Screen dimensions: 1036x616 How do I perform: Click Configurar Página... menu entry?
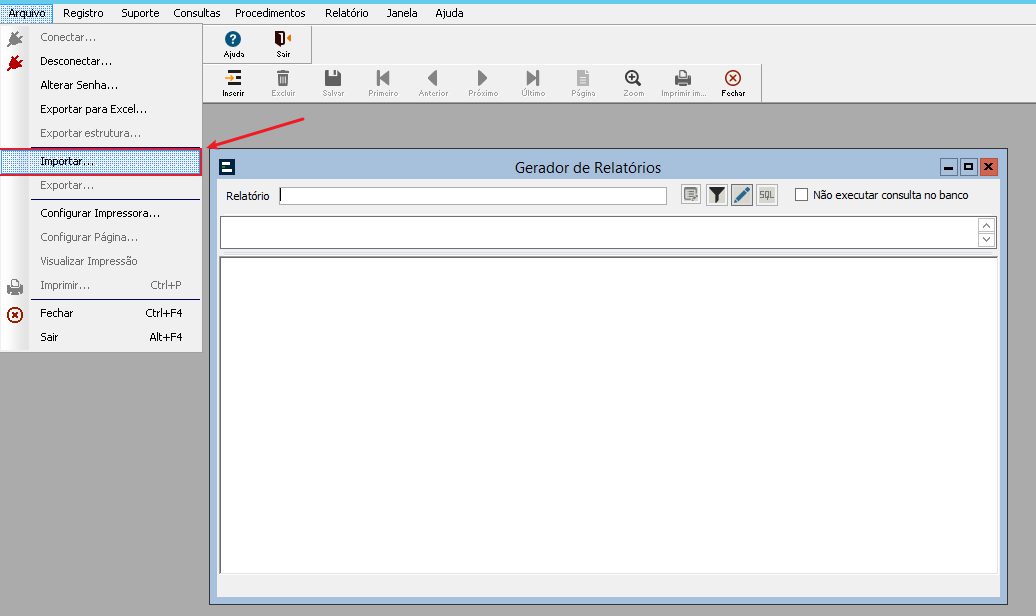(101, 237)
